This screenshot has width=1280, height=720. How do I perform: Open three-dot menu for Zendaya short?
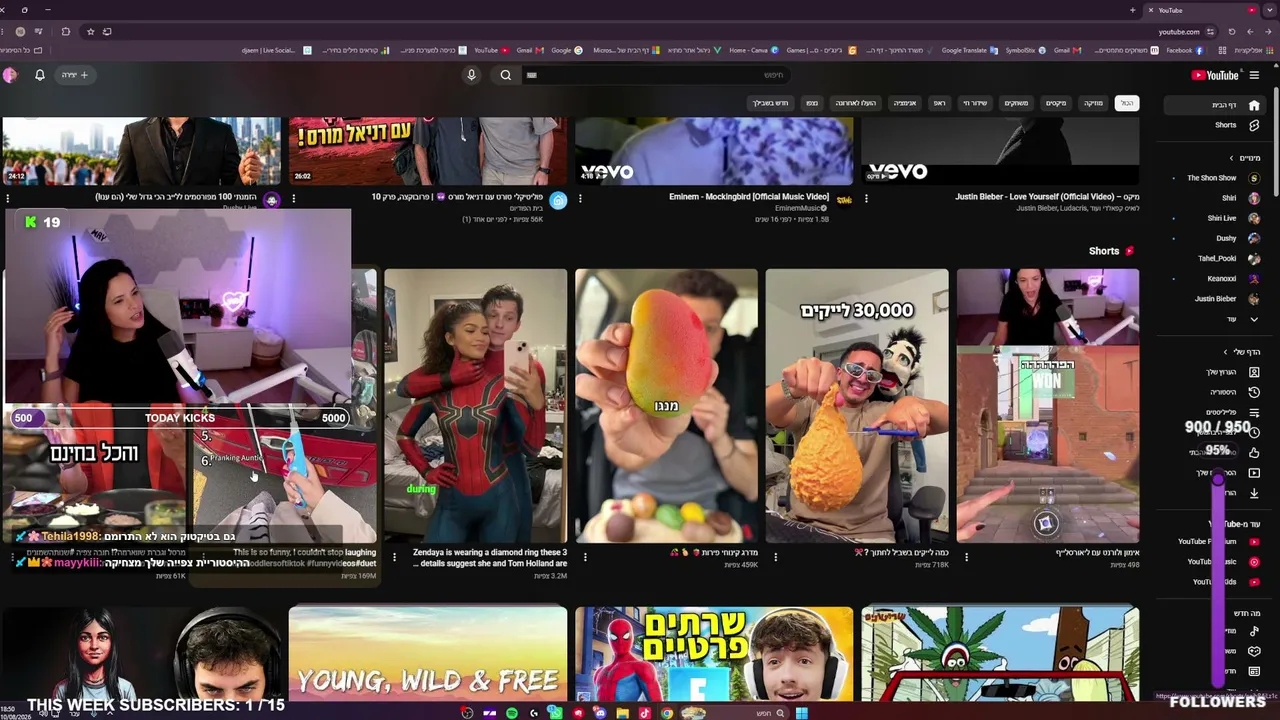[394, 557]
